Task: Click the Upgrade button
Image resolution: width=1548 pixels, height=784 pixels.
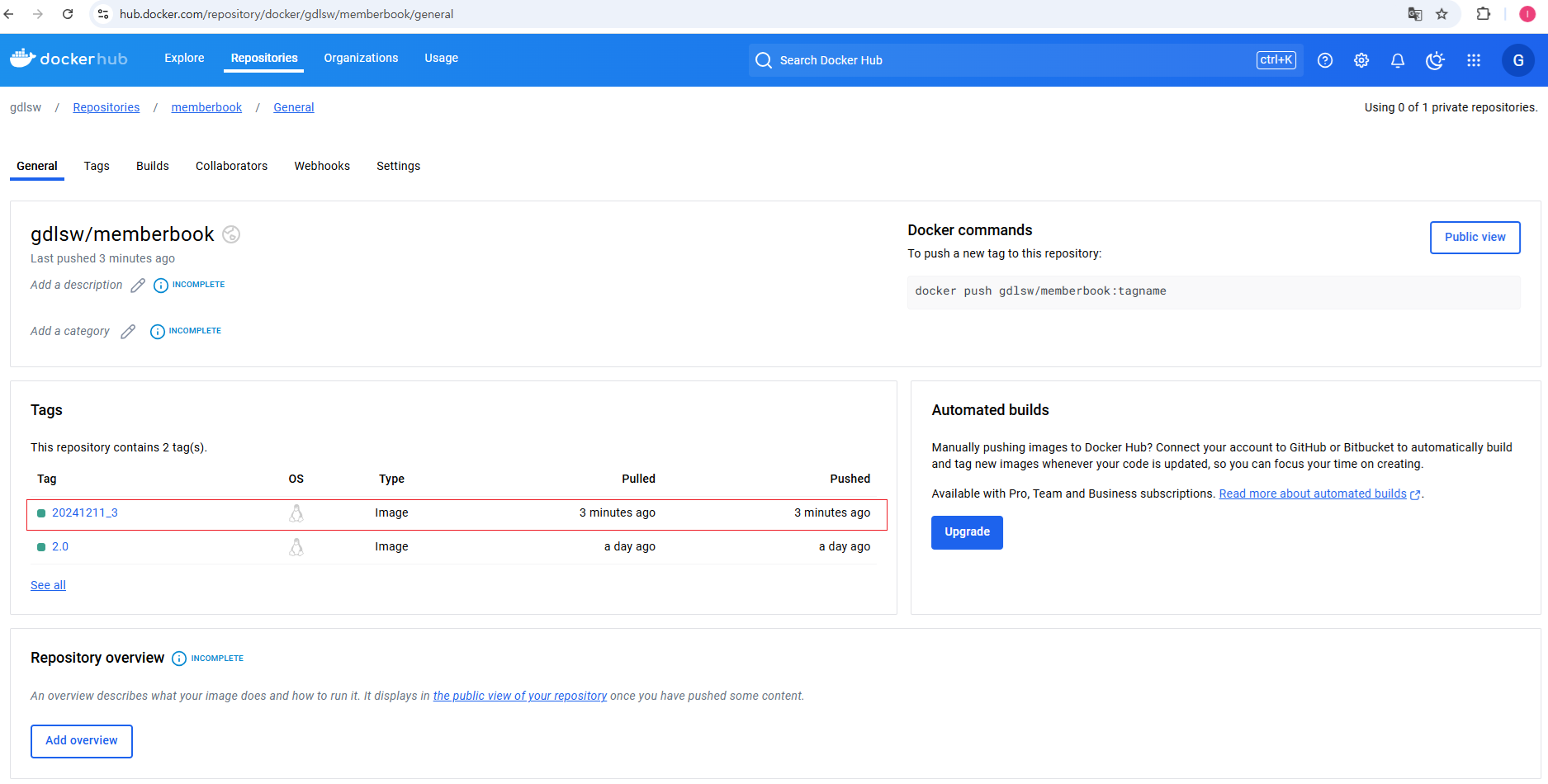Action: 967,532
